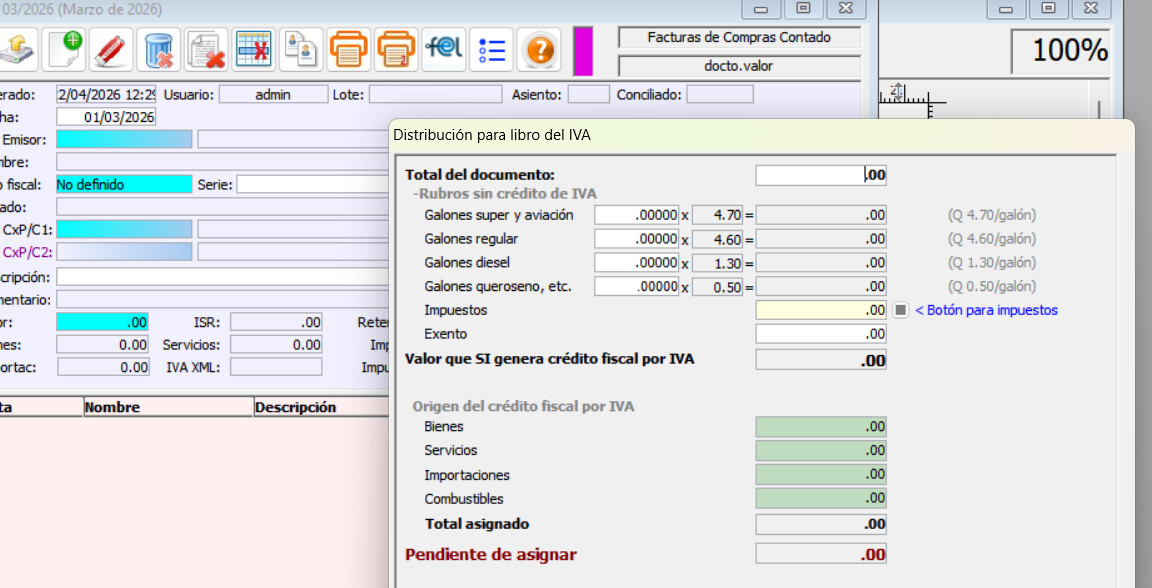Viewport: 1152px width, 588px height.
Task: Click the red eraser edit icon
Action: pos(113,48)
